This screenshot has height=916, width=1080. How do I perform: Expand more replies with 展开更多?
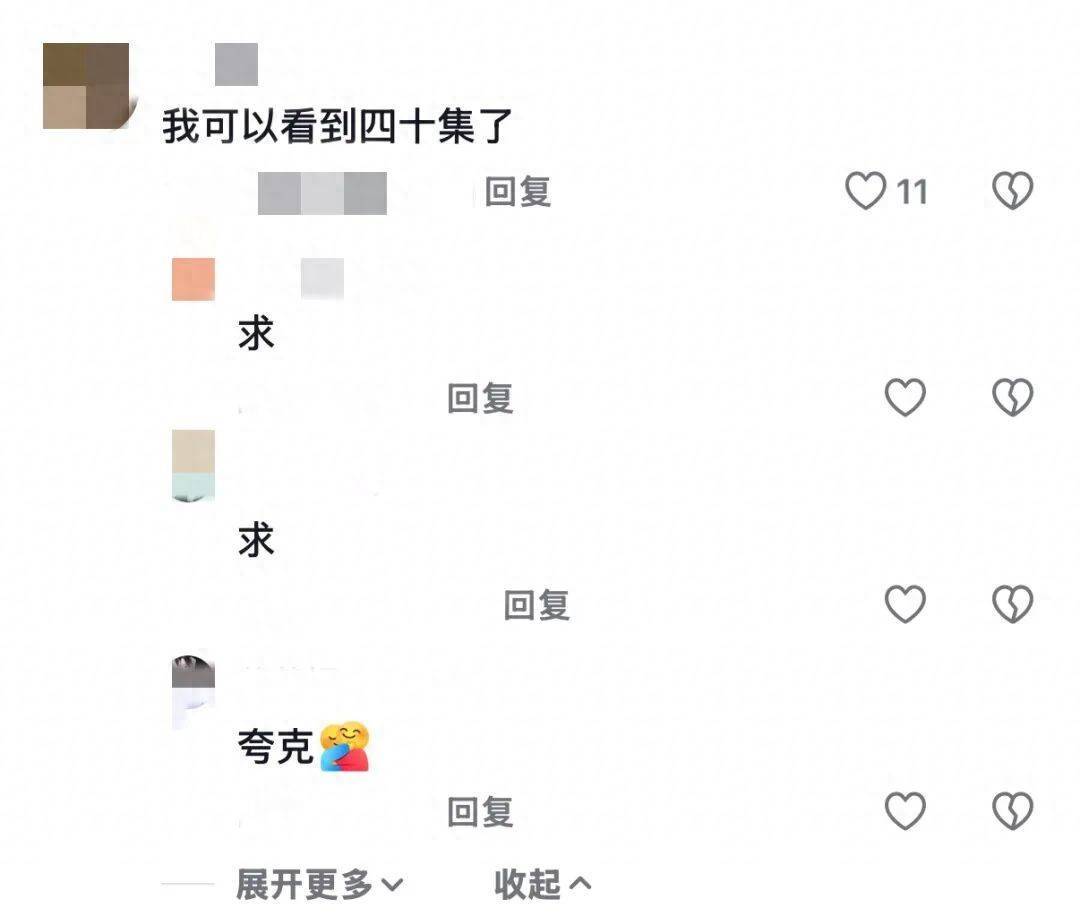pyautogui.click(x=319, y=884)
